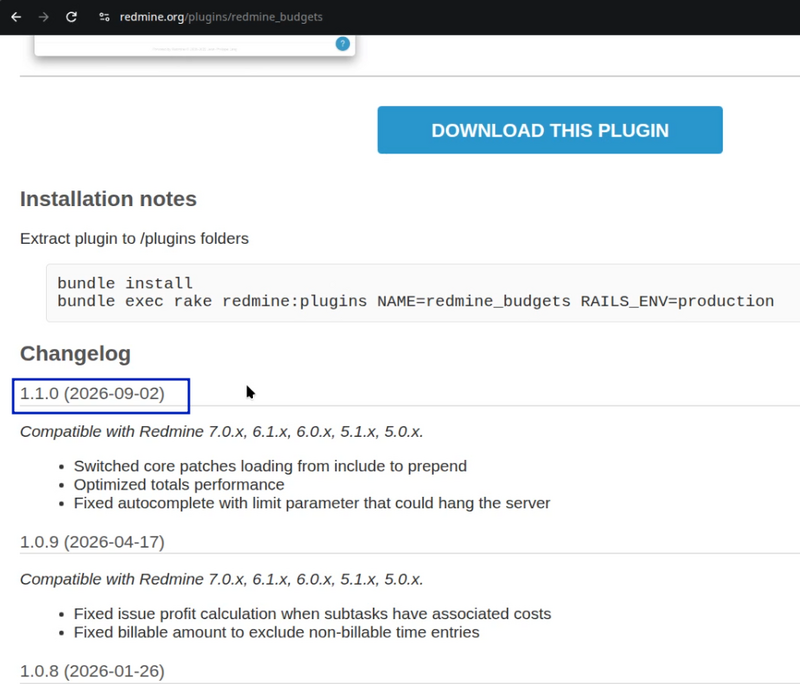Click the address bar showing redmine.org/plugins/redmine_budgets
800x684 pixels.
[221, 17]
